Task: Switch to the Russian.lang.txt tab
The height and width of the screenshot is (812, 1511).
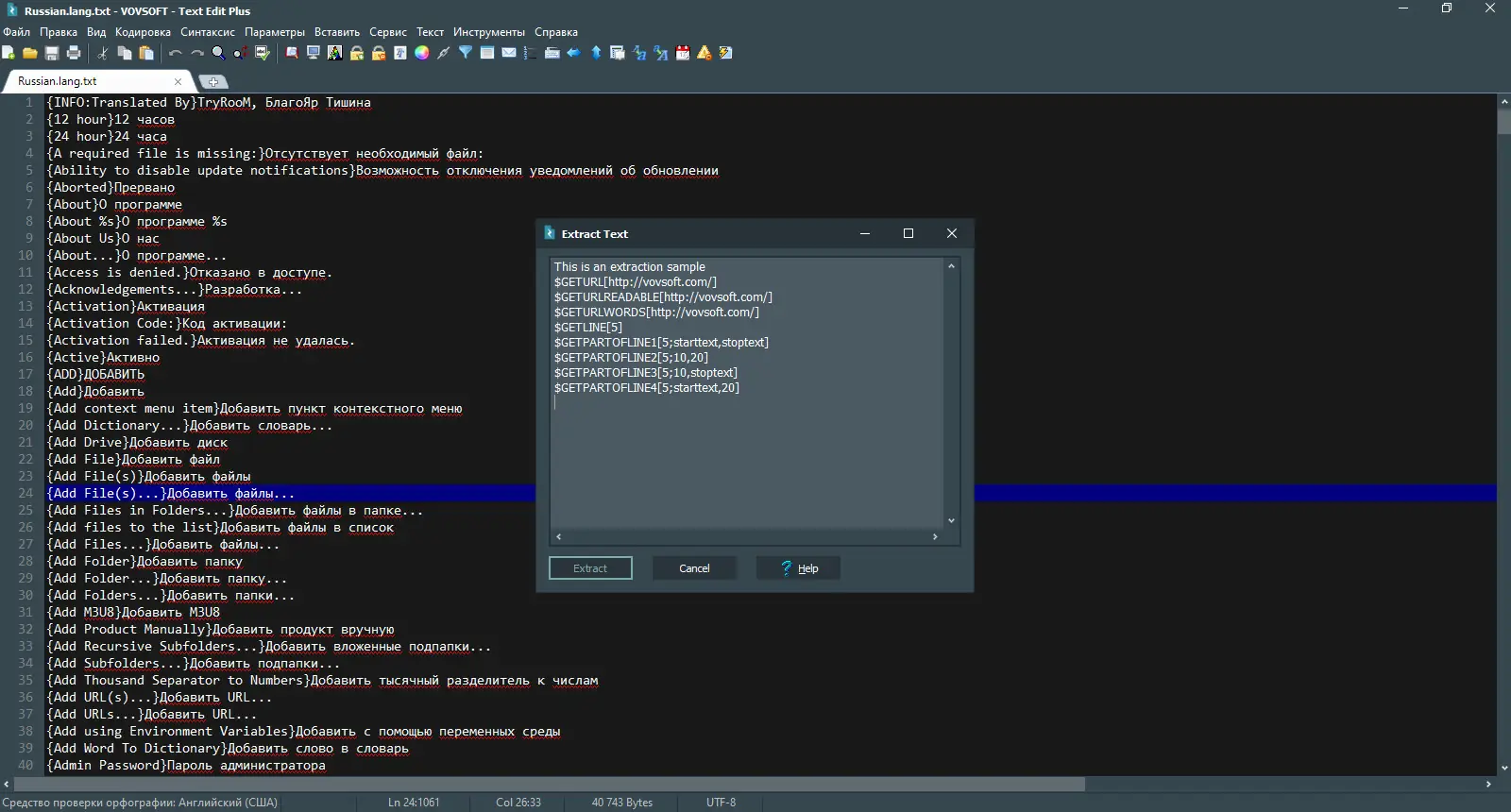Action: point(58,81)
